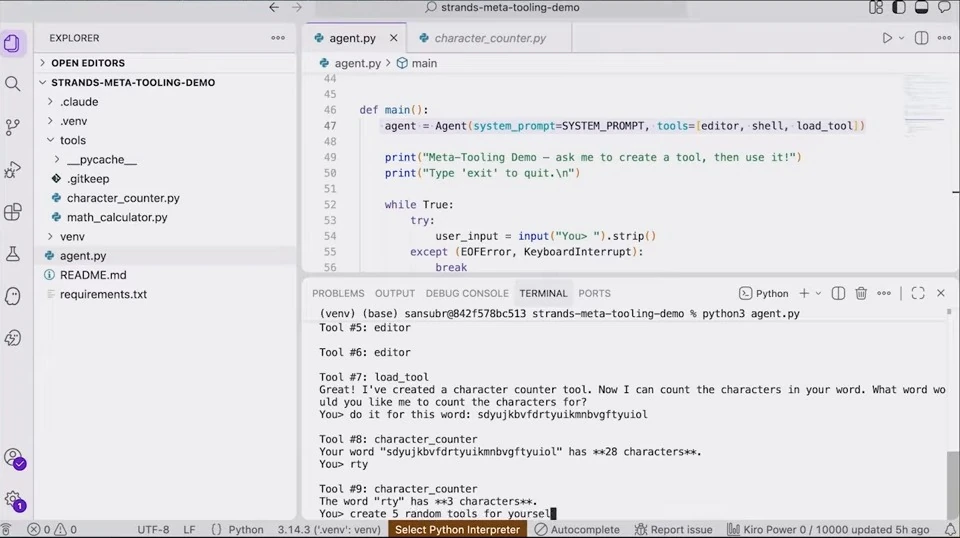Viewport: 960px width, 538px height.
Task: Open the run button dropdown arrow
Action: point(901,38)
